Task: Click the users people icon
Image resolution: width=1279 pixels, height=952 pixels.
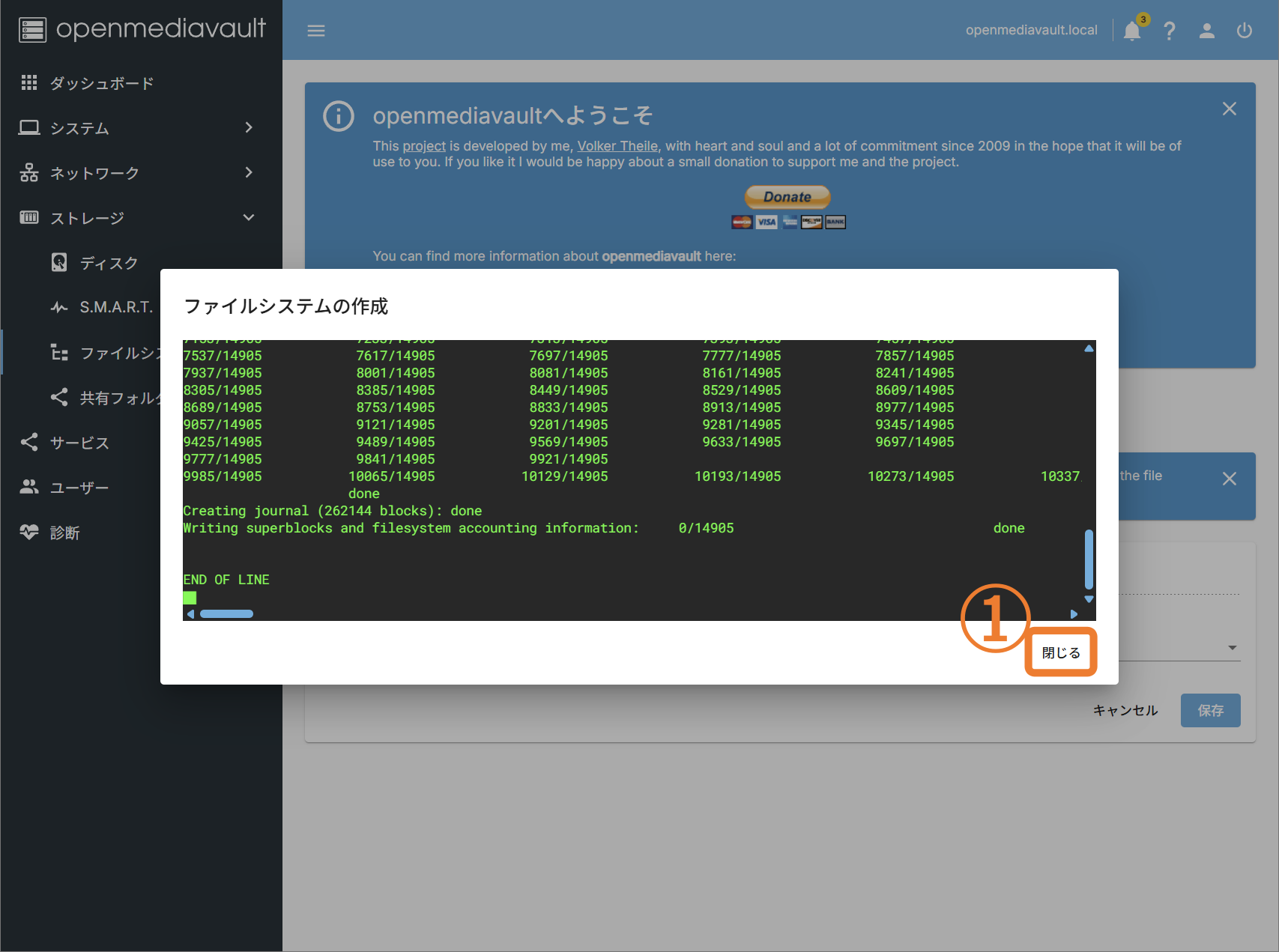Action: tap(29, 487)
